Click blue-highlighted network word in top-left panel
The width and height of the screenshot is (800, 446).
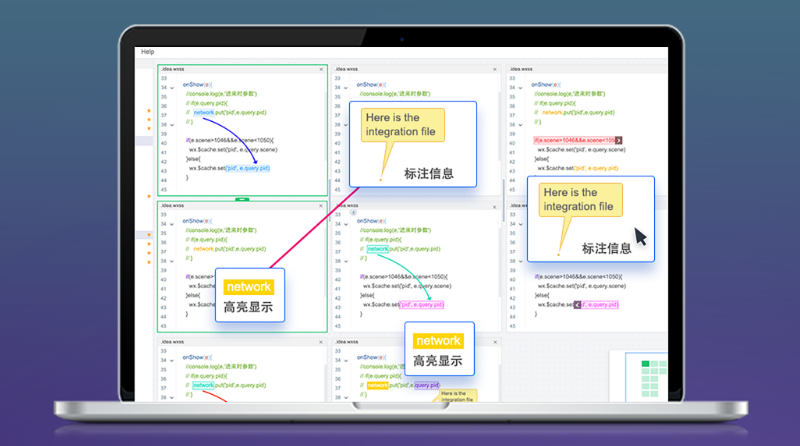pyautogui.click(x=204, y=113)
